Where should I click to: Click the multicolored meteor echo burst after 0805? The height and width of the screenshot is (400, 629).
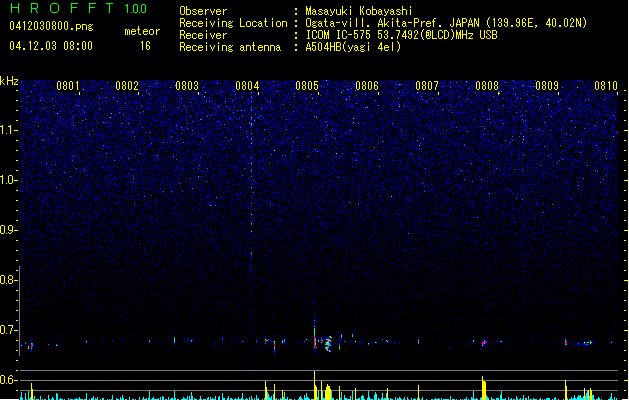[x=328, y=344]
